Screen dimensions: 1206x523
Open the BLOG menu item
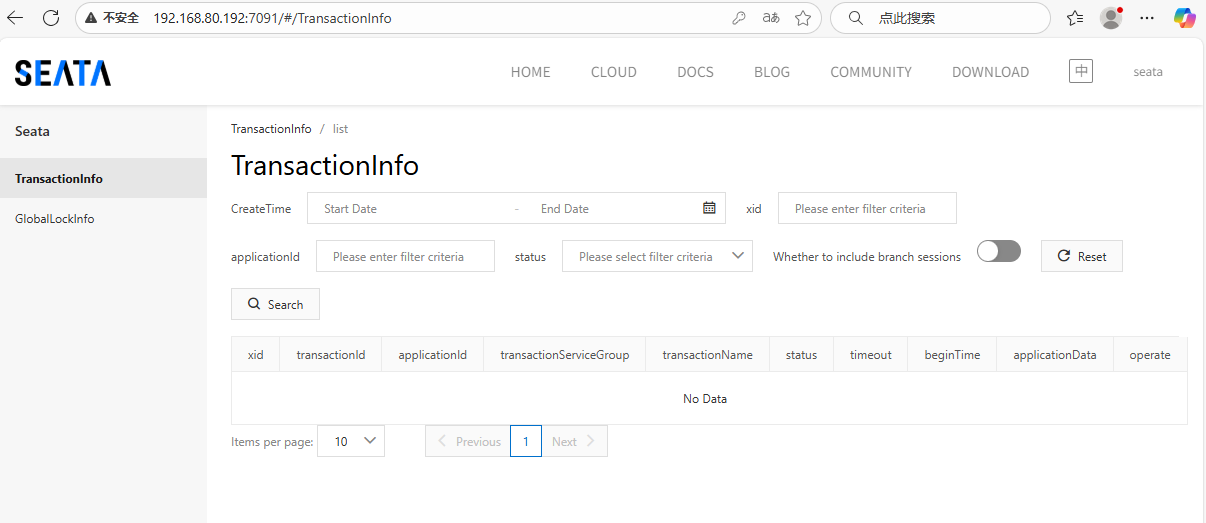point(772,72)
